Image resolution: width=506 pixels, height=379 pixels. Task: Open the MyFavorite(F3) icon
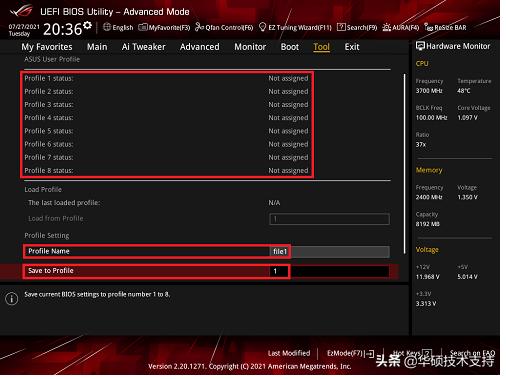[x=143, y=27]
